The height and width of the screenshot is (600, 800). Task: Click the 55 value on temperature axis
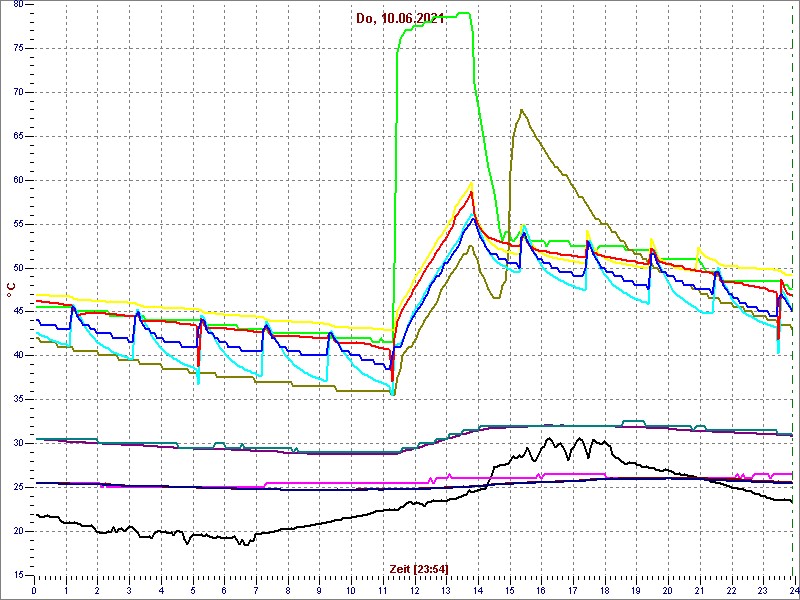18,224
